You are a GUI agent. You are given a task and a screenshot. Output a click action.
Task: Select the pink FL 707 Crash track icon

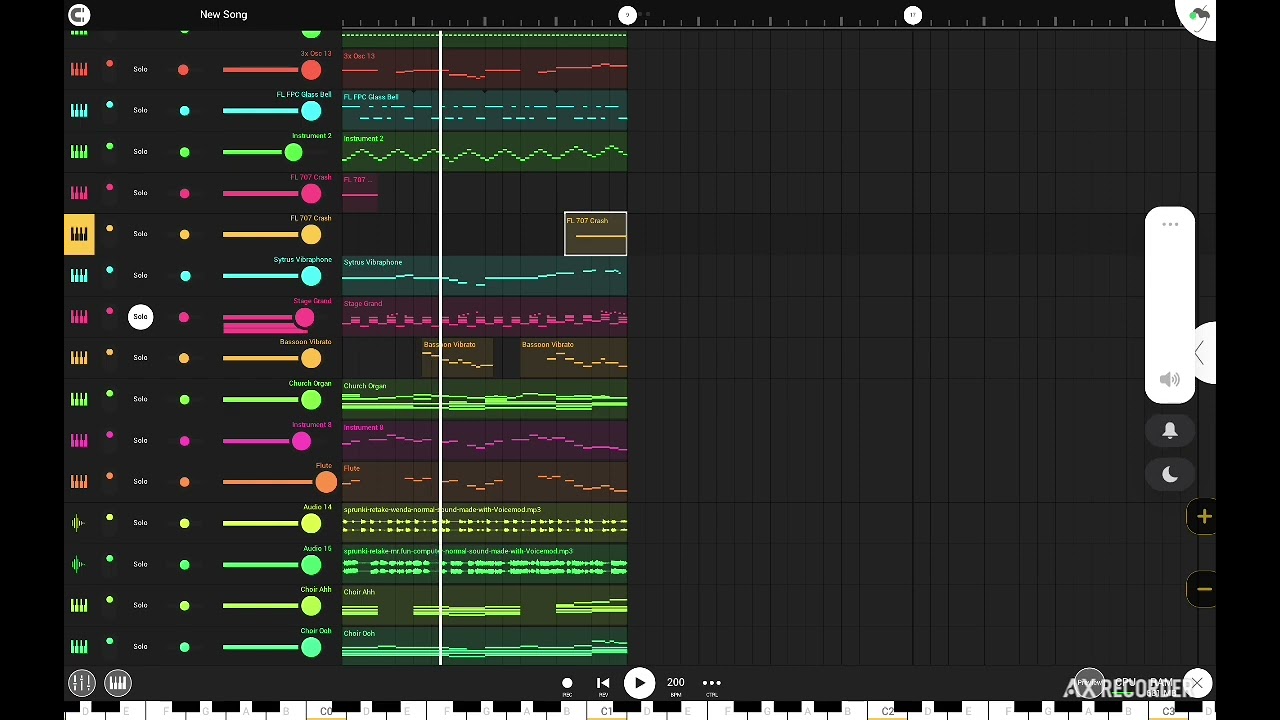[79, 193]
